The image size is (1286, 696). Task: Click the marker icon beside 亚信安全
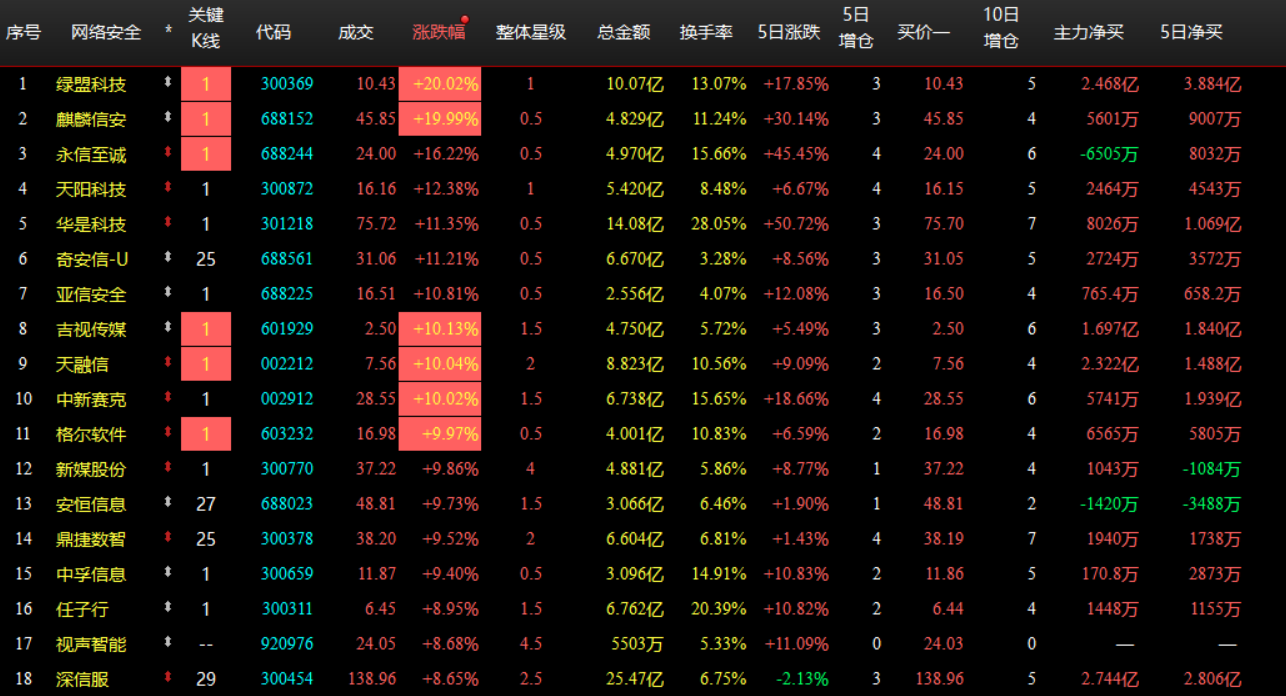(168, 293)
